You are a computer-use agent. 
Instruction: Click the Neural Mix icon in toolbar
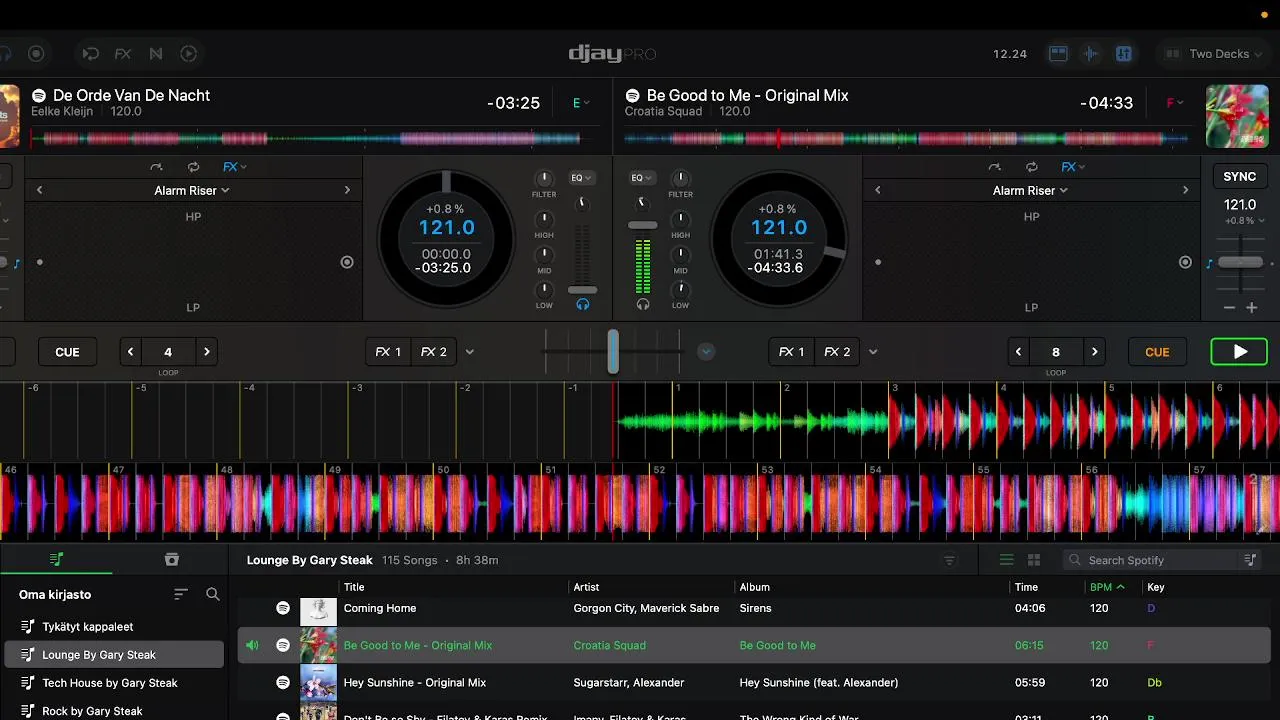(156, 54)
